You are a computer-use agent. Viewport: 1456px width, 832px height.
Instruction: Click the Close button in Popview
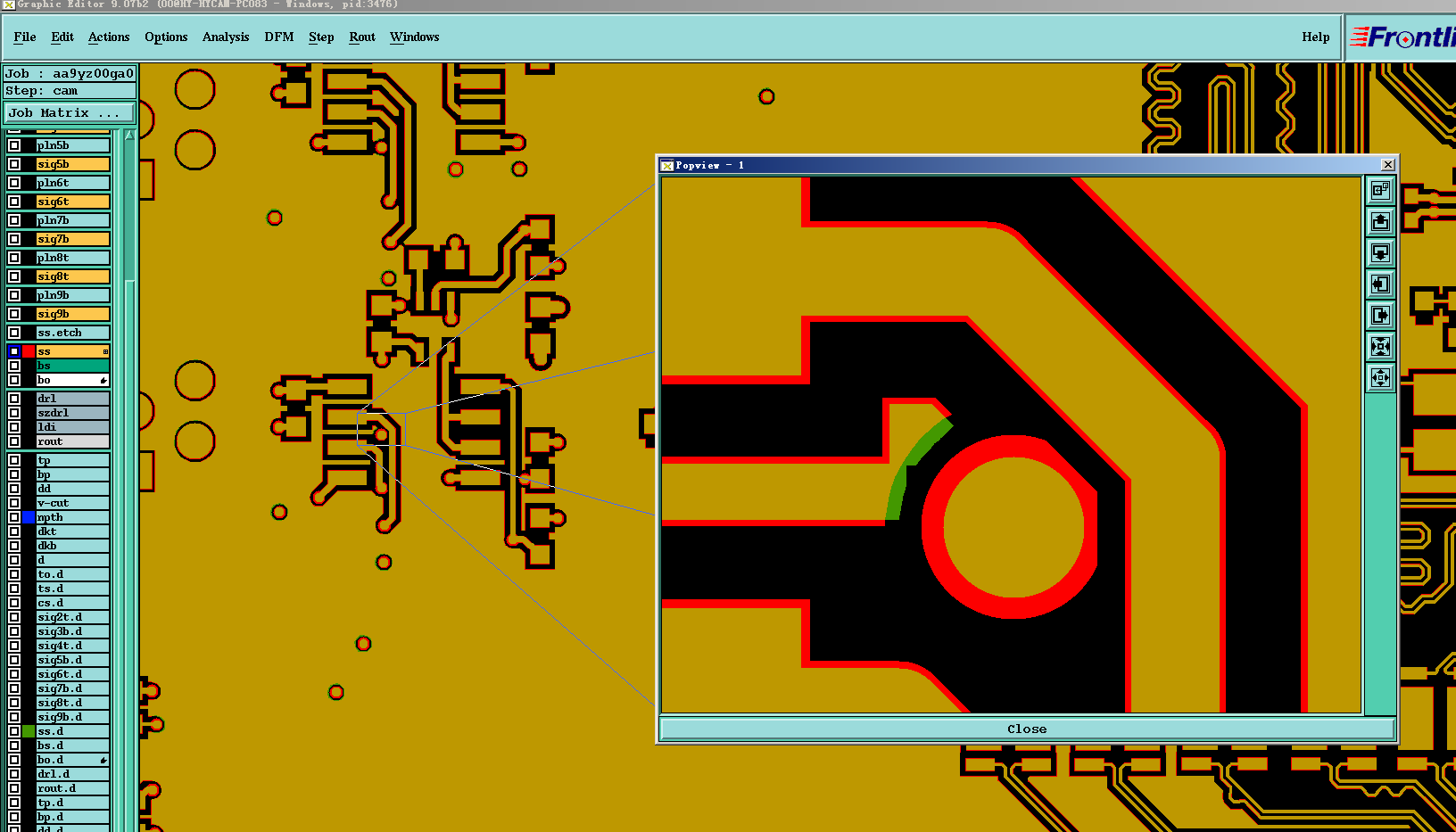tap(1027, 729)
